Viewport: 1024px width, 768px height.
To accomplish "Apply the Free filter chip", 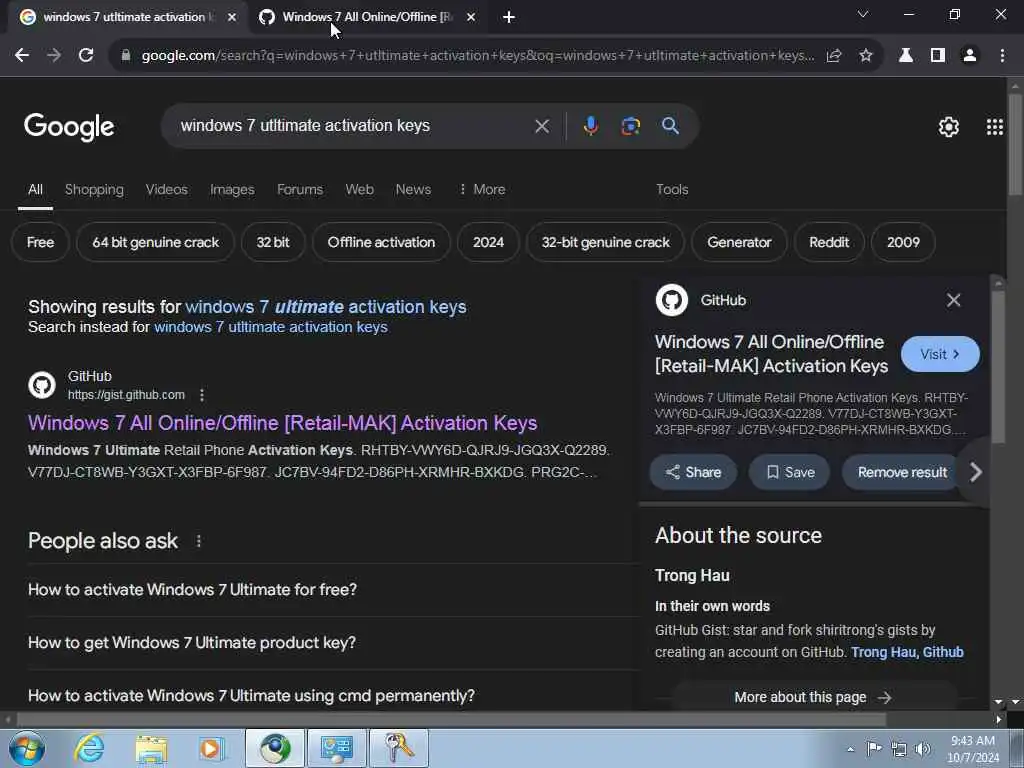I will point(40,242).
